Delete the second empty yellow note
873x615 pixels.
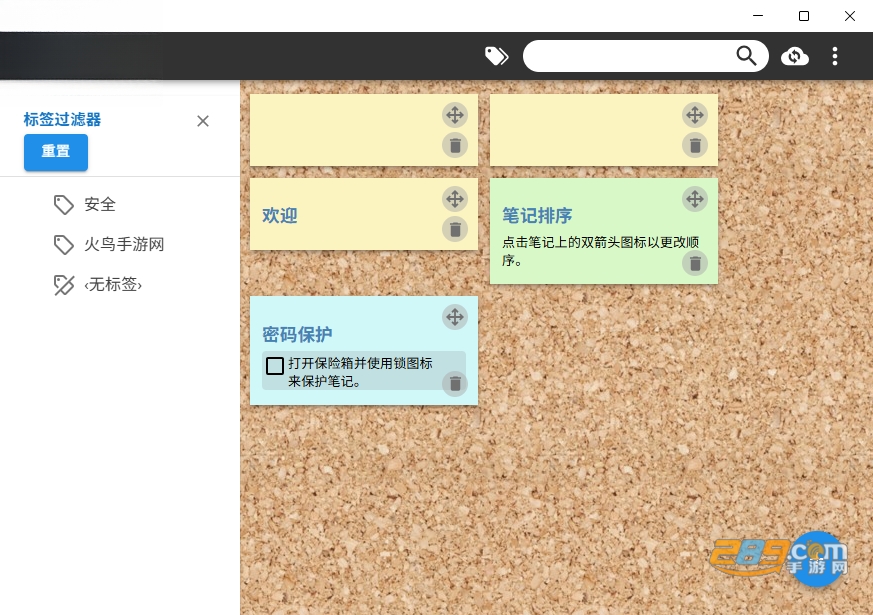point(695,145)
